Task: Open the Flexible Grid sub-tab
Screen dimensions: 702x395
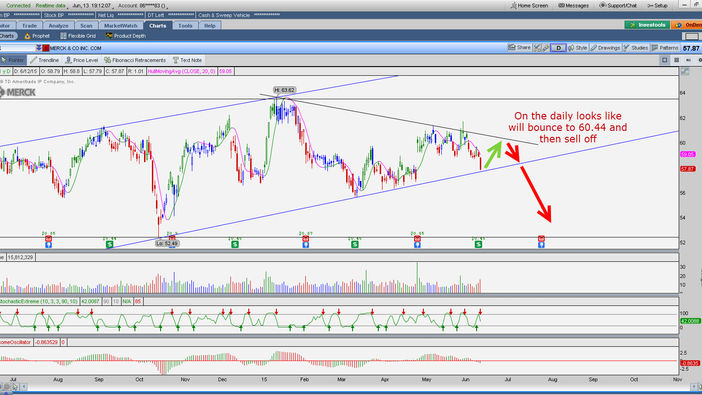Action: (78, 36)
